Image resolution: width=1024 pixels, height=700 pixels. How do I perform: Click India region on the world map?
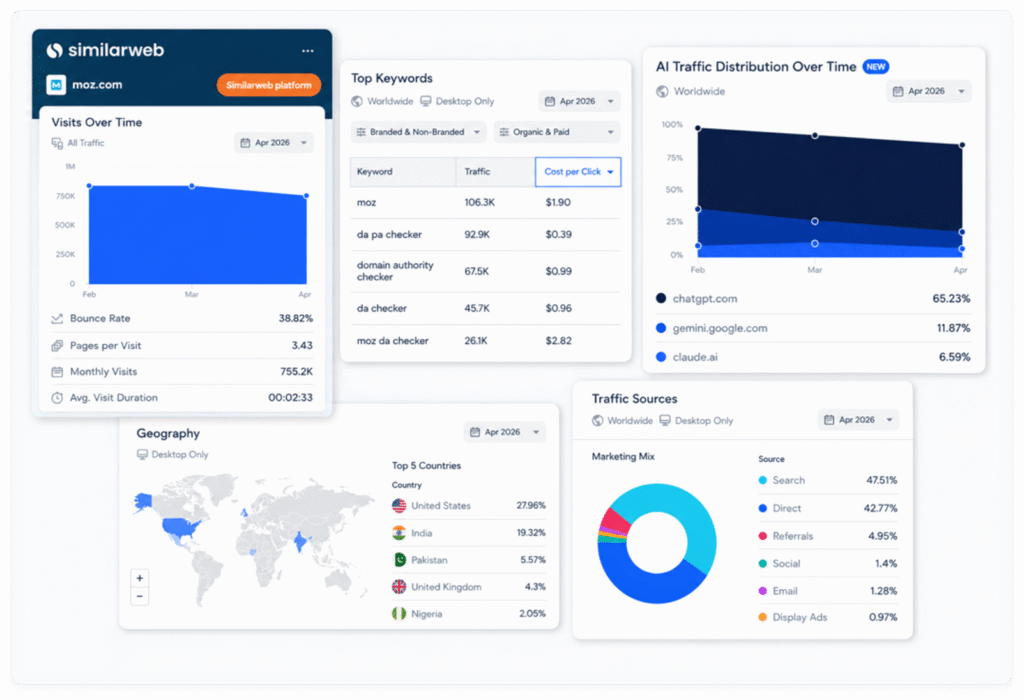(x=300, y=541)
